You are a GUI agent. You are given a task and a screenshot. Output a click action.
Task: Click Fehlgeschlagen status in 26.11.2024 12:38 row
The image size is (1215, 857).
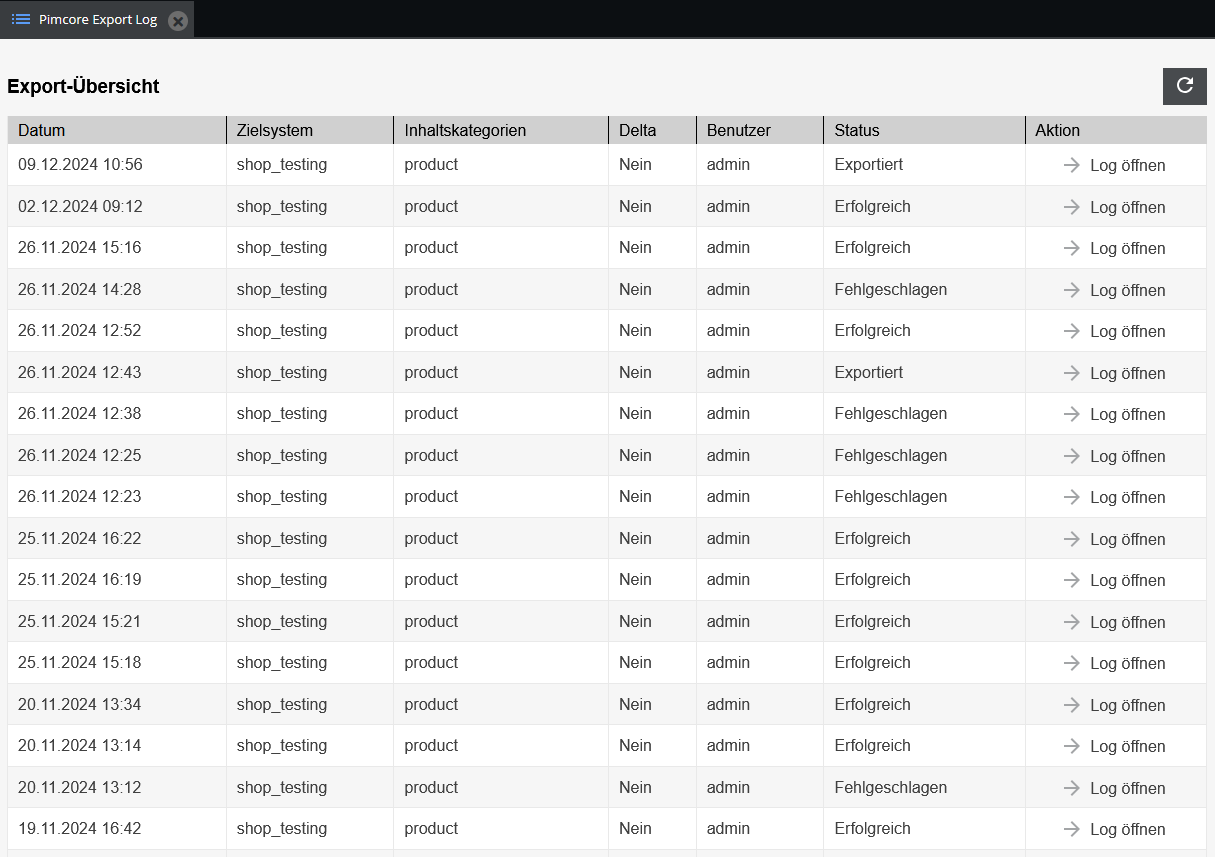890,413
